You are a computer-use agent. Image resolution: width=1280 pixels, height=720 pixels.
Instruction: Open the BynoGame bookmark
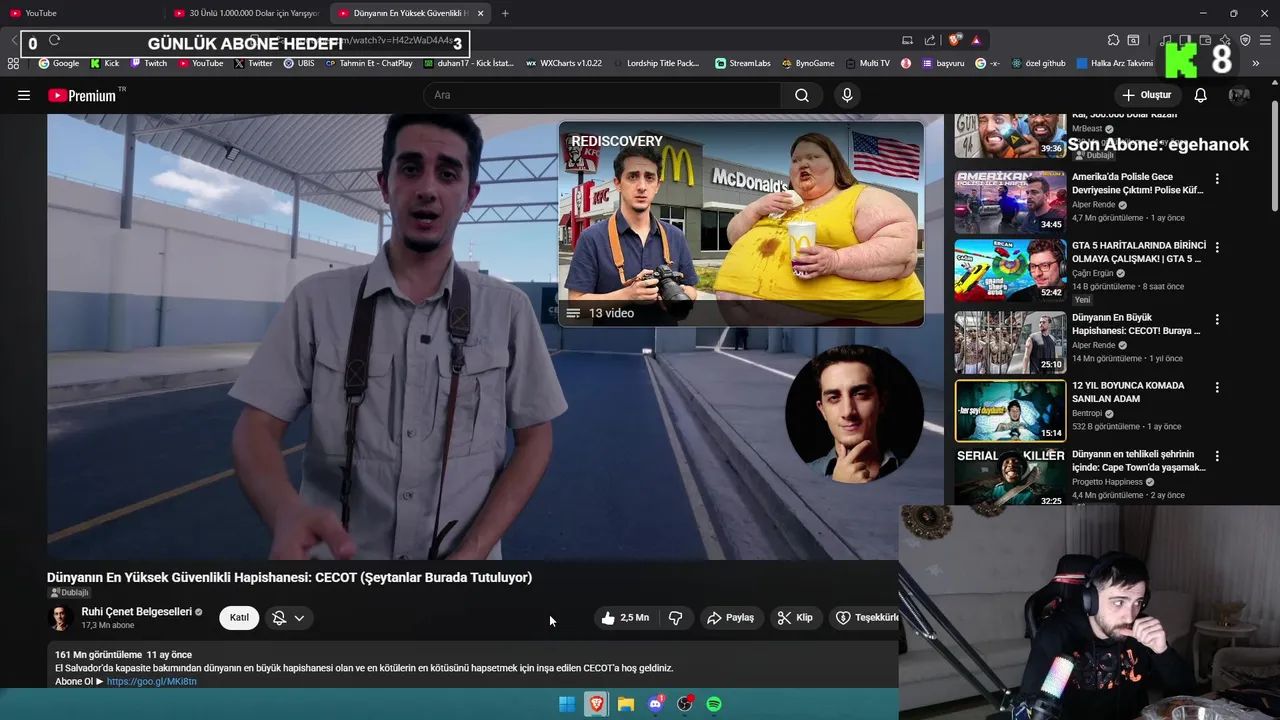808,63
